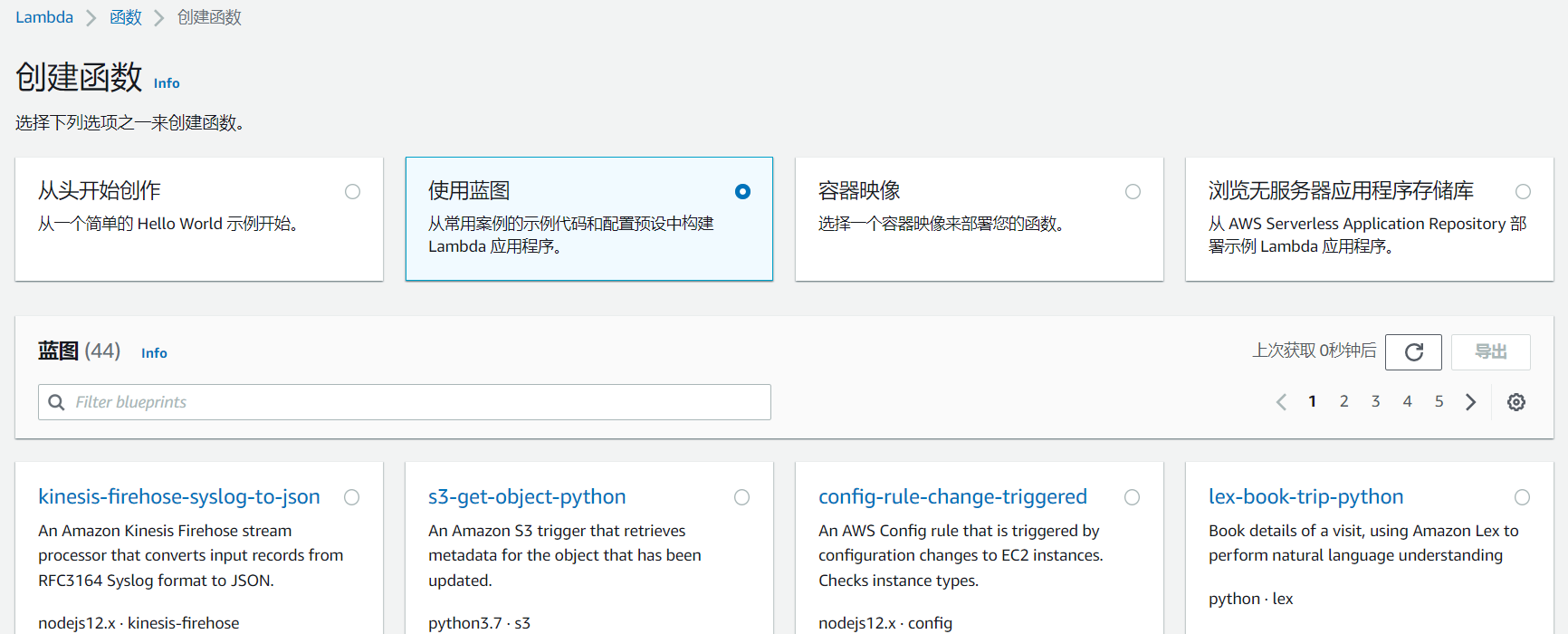The image size is (1568, 634).
Task: Click the 导出 button
Action: 1491,352
